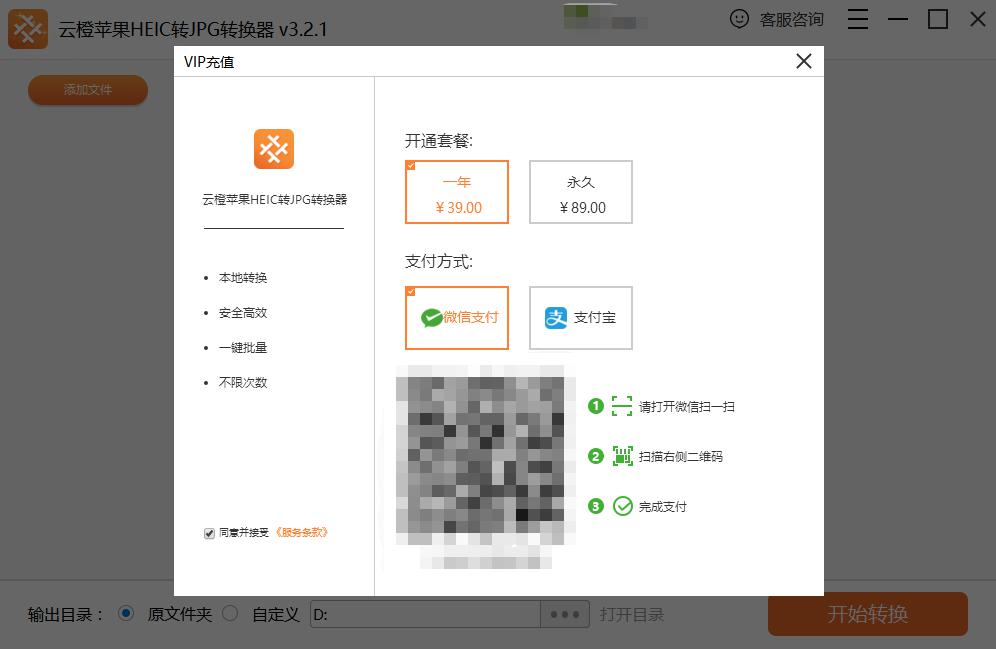Select the 原文件夹 radio option
The height and width of the screenshot is (649, 996).
click(126, 613)
